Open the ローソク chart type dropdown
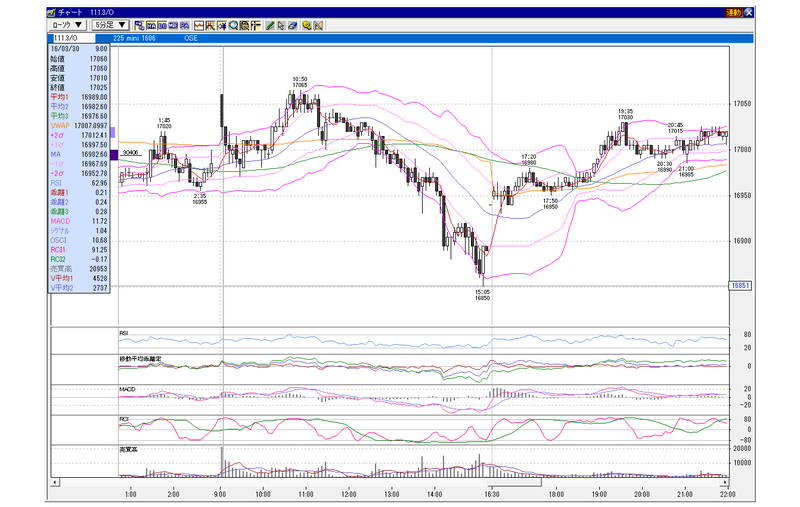The image size is (800, 507). pyautogui.click(x=67, y=25)
